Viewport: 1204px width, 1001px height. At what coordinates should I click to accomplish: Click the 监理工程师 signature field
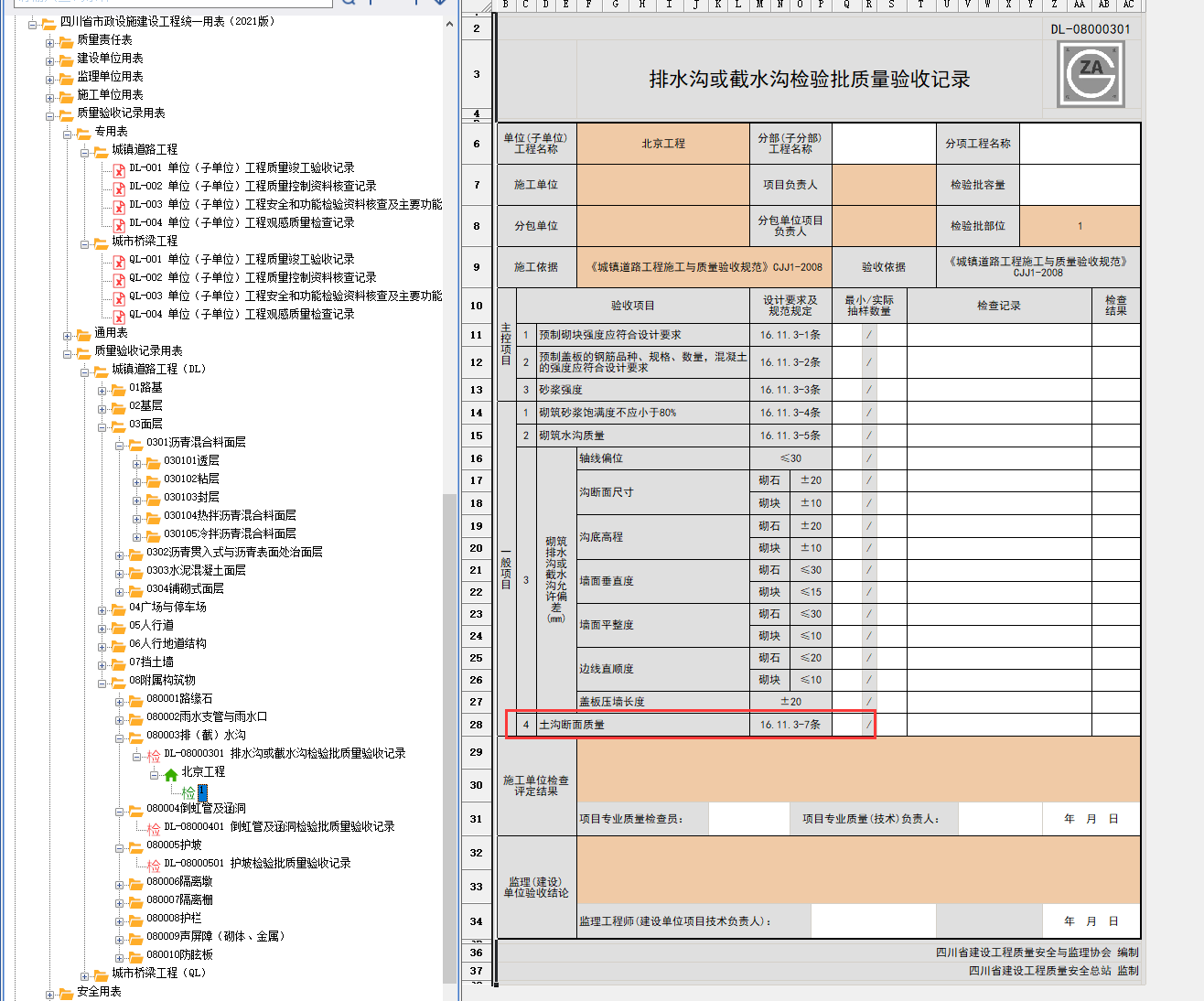(x=873, y=921)
